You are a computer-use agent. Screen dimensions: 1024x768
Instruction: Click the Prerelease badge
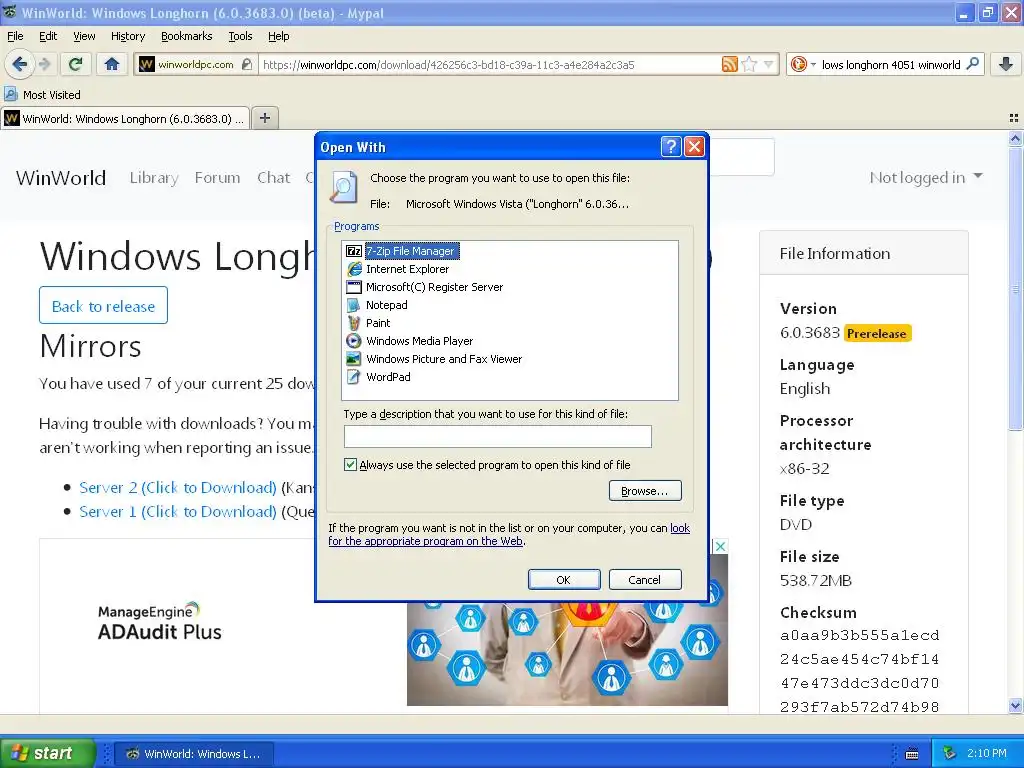point(876,334)
